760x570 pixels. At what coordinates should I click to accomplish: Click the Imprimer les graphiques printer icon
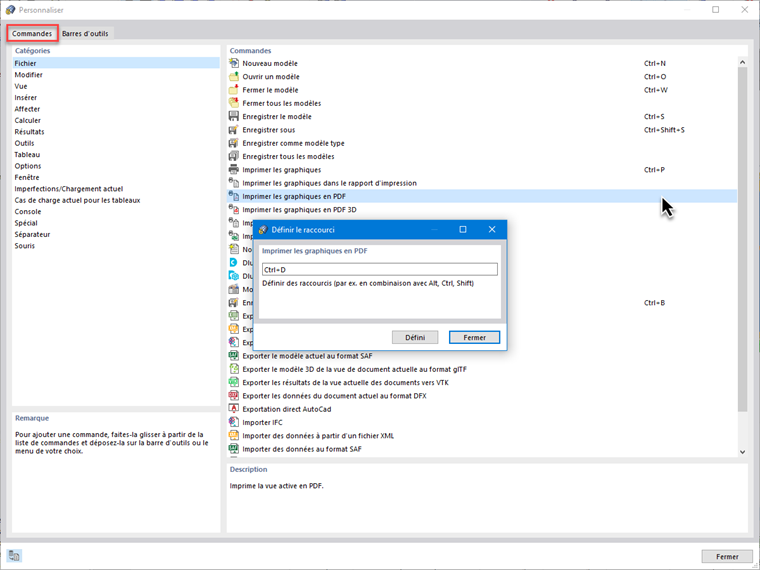coord(234,170)
